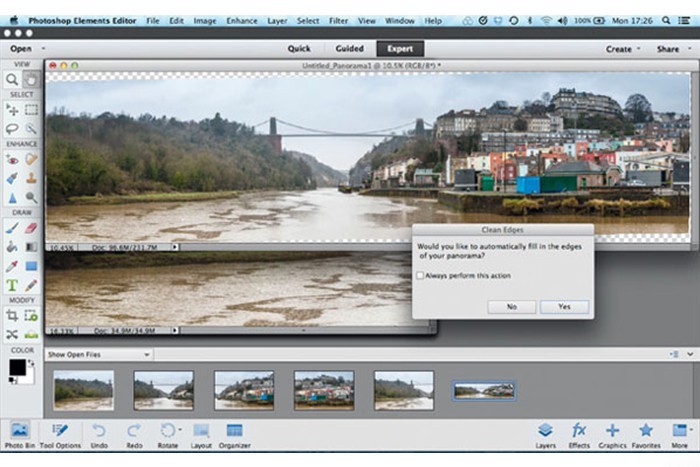Click the black foreground color swatch
Screen dimensions: 700x467
pyautogui.click(x=17, y=367)
